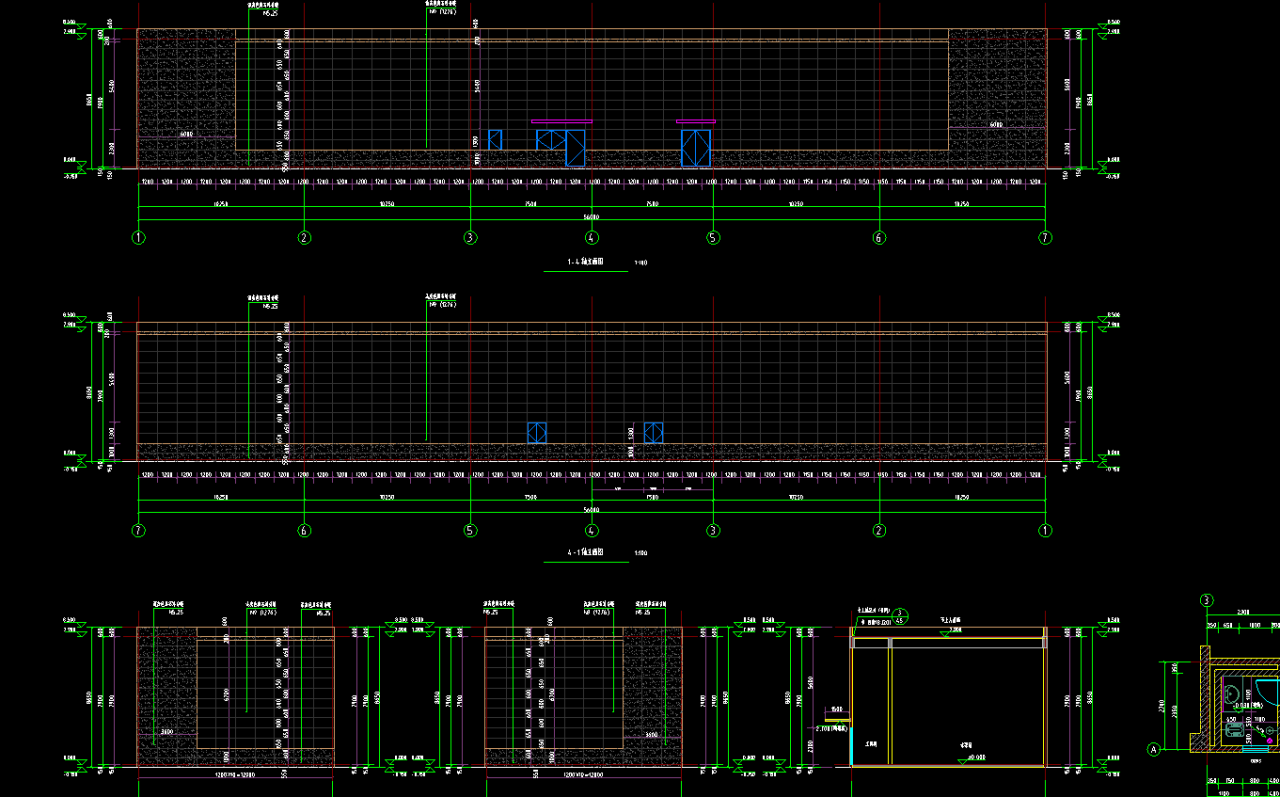Select the 3/45 detail reference bubble on the section
Screen dimensions: 1280x797
(x=900, y=616)
